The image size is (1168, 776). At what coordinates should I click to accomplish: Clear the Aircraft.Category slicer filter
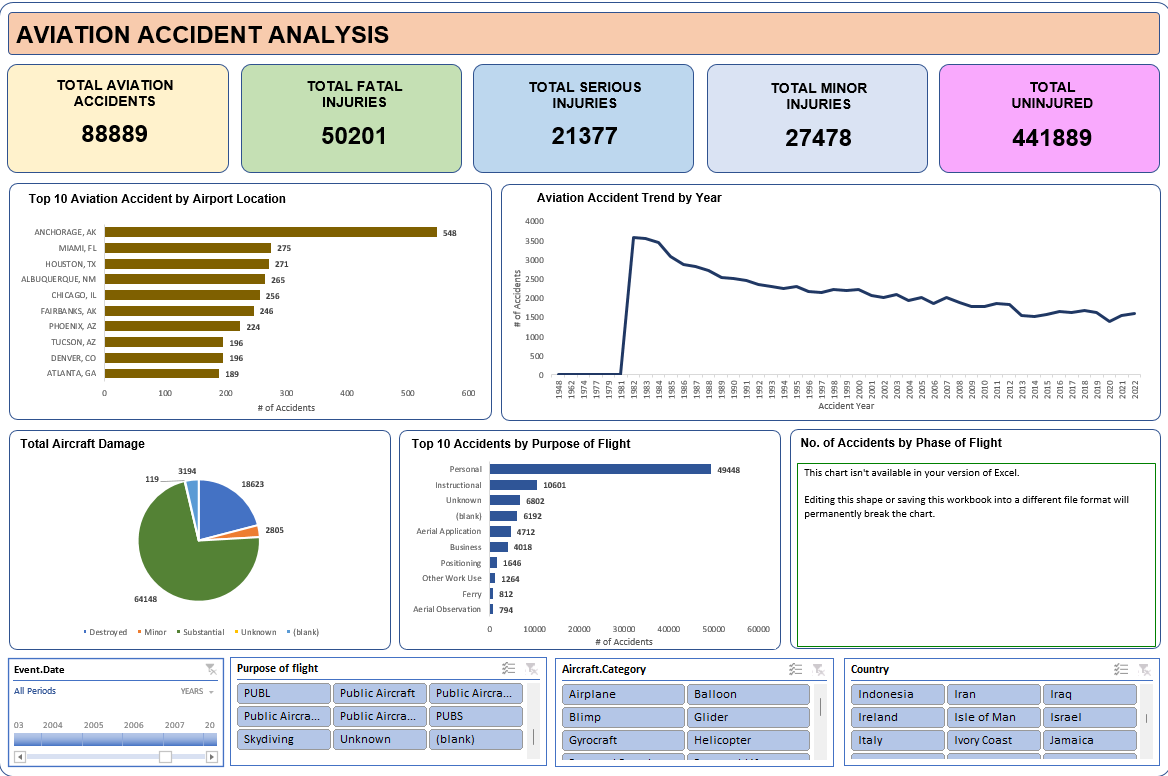click(819, 669)
